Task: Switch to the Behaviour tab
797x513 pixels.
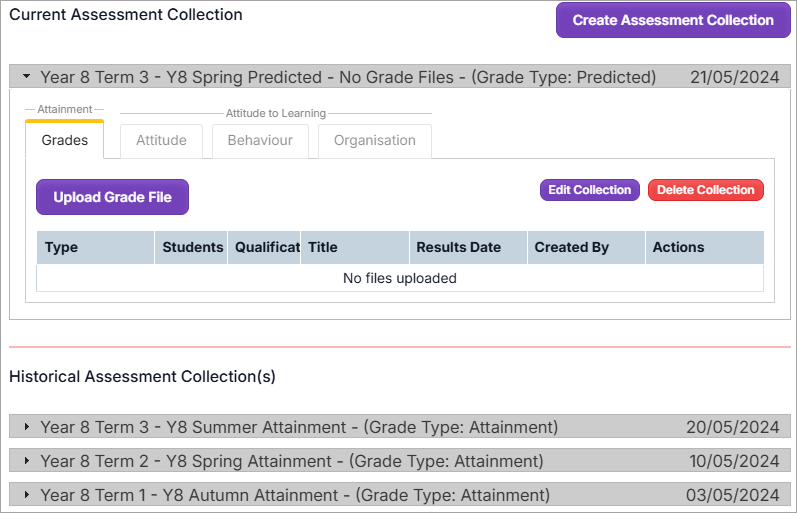Action: tap(260, 141)
